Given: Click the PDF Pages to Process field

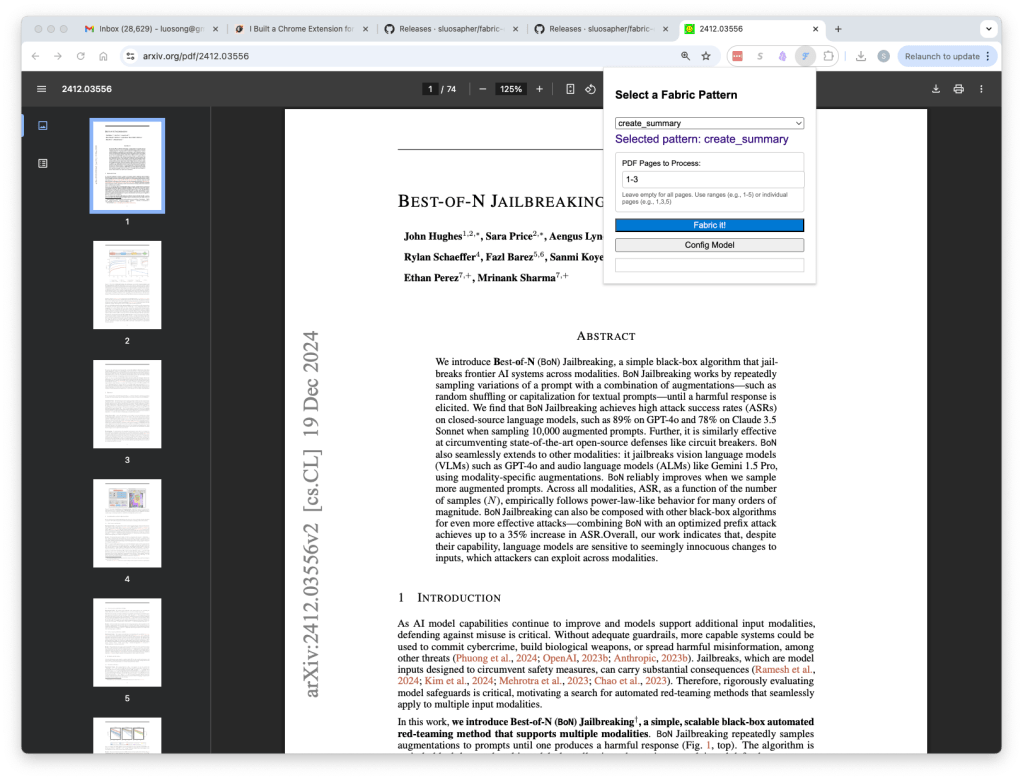Looking at the screenshot, I should pyautogui.click(x=709, y=180).
